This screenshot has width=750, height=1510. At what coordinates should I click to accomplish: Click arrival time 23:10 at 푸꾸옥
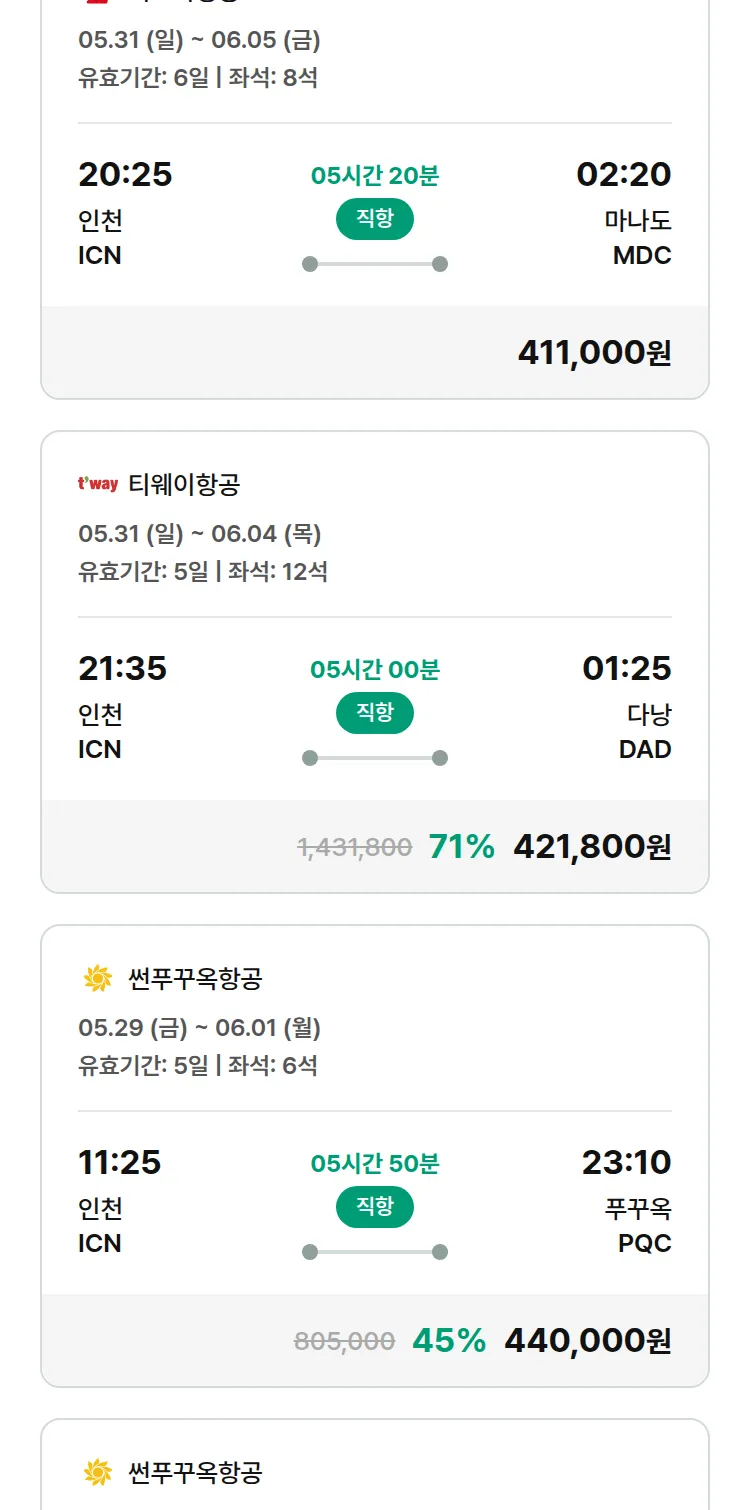(x=626, y=1162)
